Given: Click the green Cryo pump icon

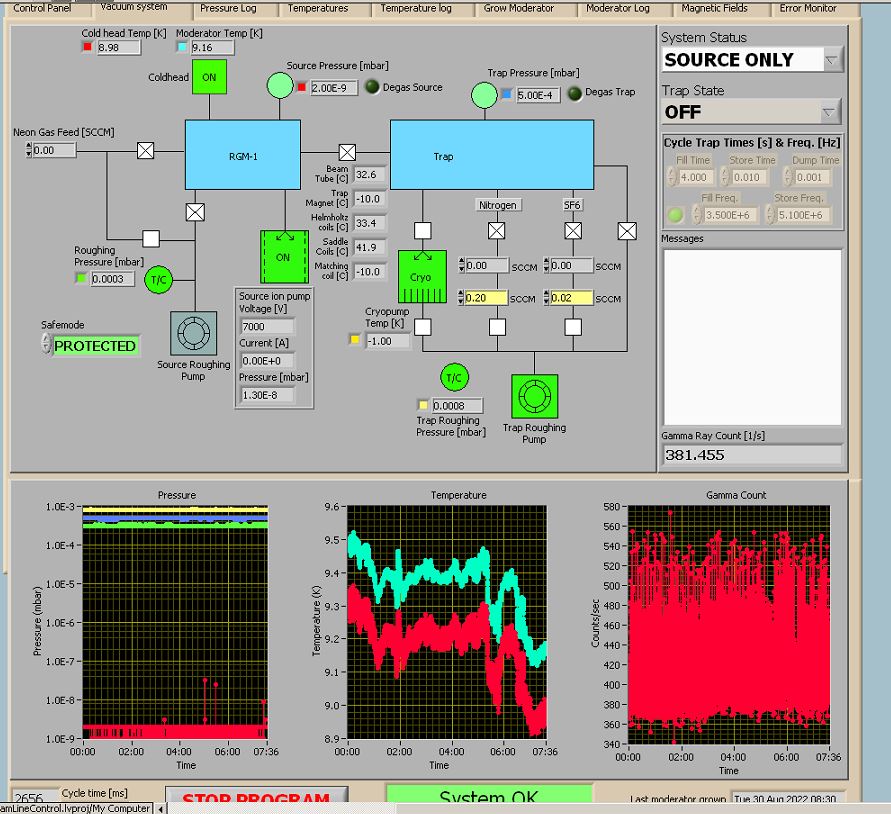Looking at the screenshot, I should click(x=422, y=276).
